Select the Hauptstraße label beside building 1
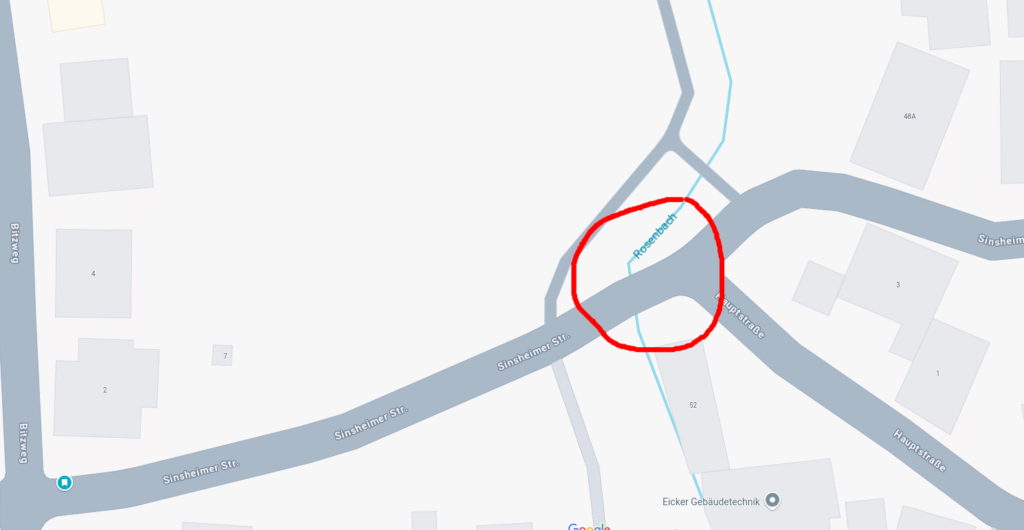 coord(920,451)
